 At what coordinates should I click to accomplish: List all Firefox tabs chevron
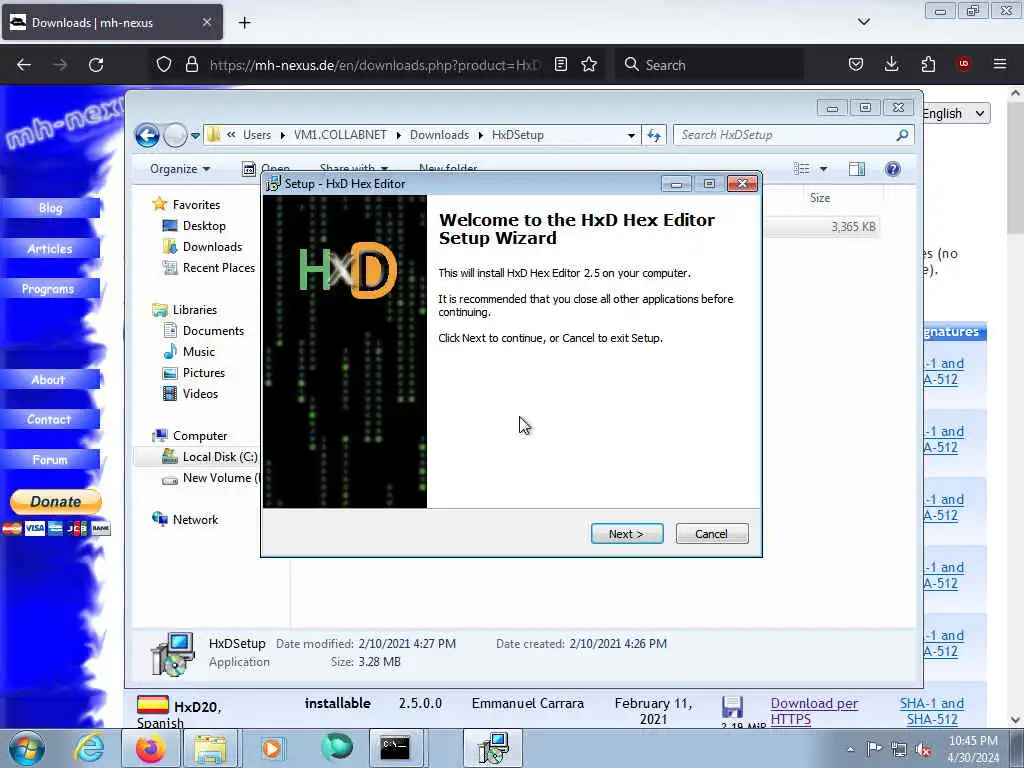864,22
